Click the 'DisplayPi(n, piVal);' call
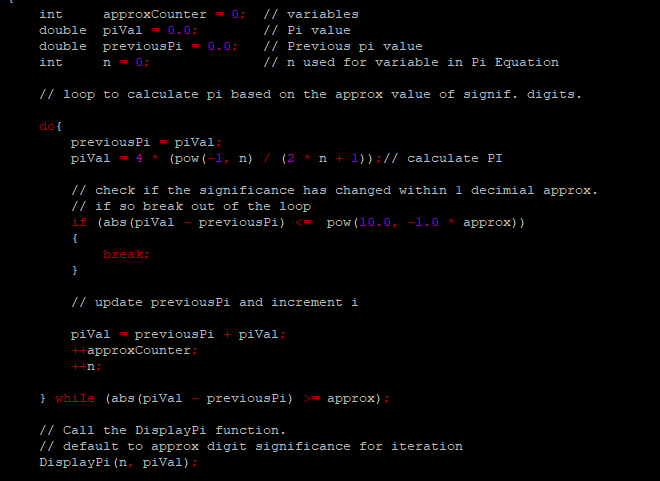The image size is (660, 481). (x=119, y=462)
